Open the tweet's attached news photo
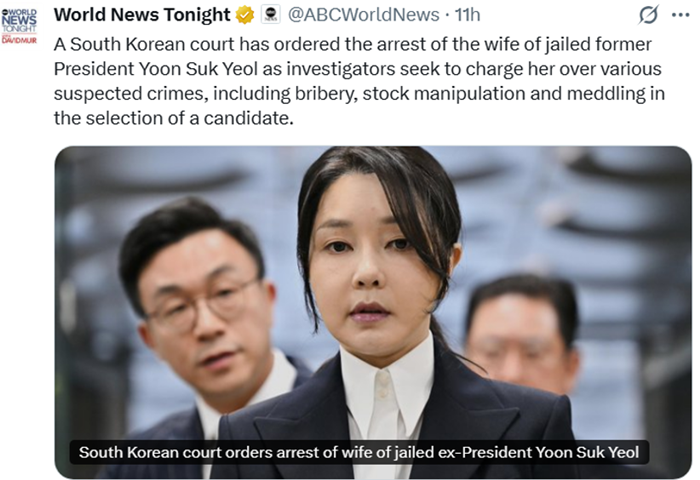 373,312
